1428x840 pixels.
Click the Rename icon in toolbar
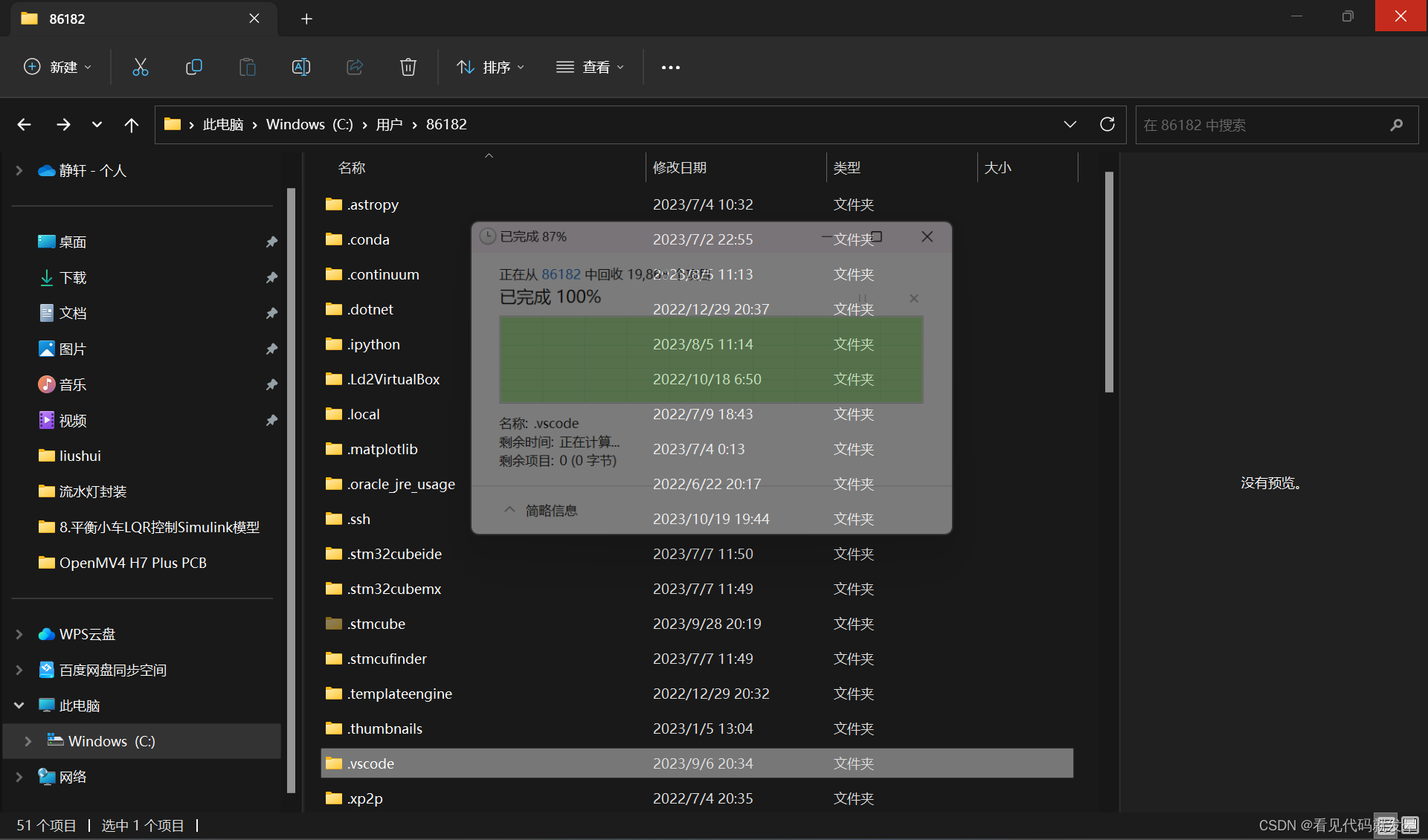coord(301,67)
